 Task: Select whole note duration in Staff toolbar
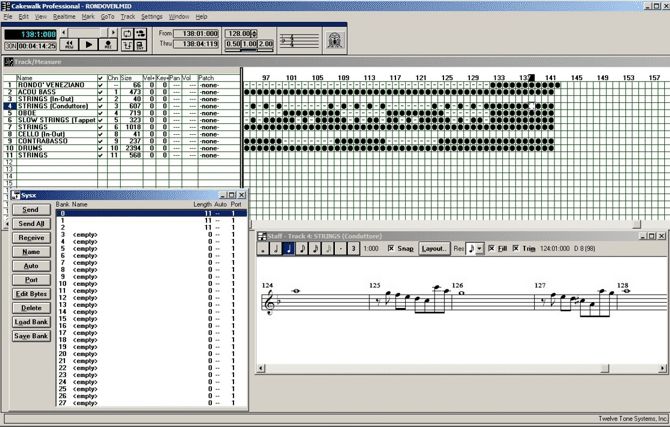click(x=263, y=248)
